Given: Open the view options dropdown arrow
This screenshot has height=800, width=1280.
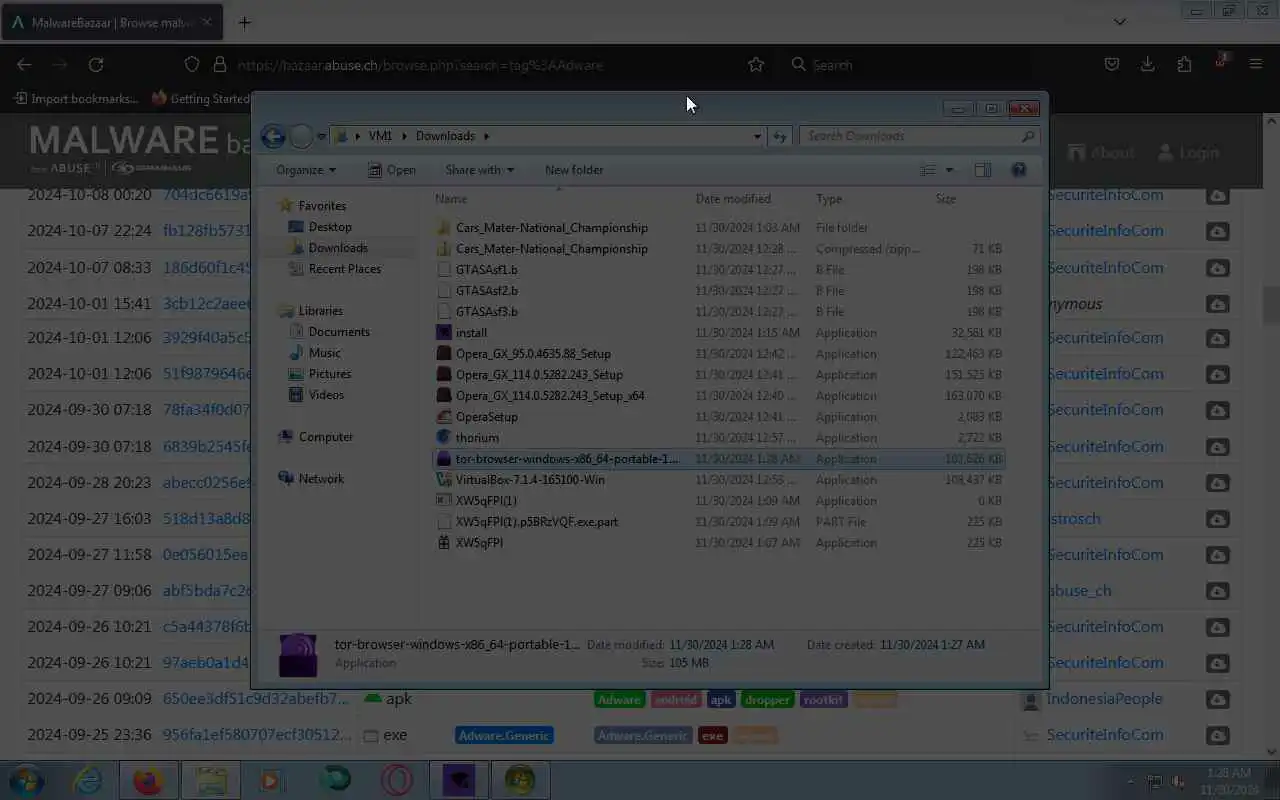Looking at the screenshot, I should point(949,170).
